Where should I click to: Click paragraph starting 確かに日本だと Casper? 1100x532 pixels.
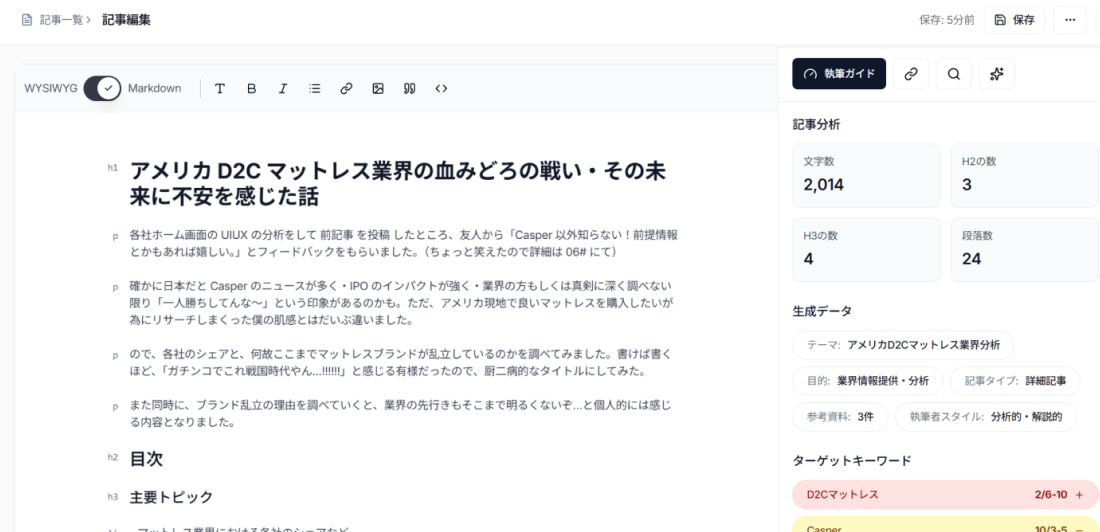402,303
